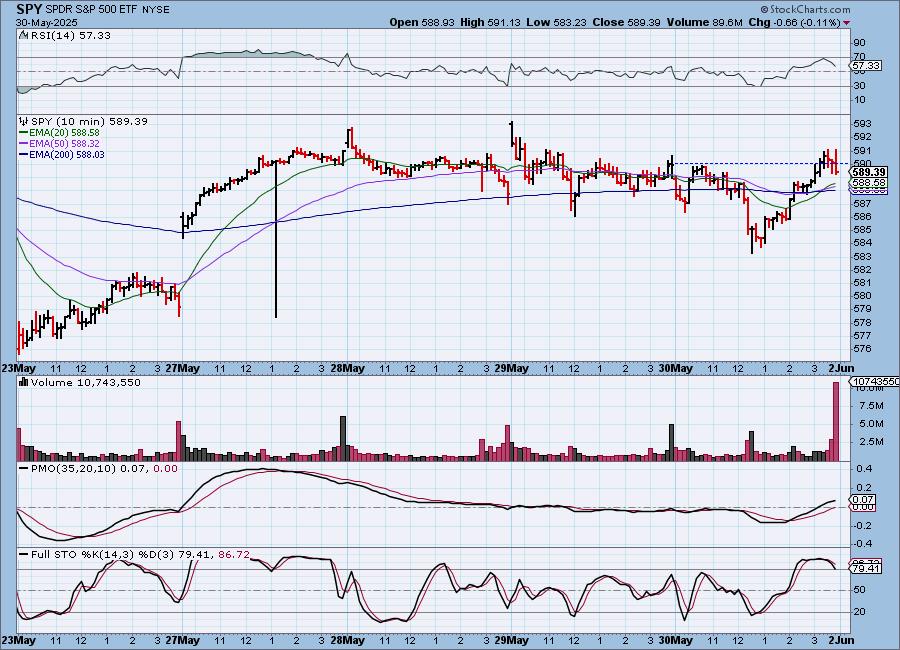Click the Open 588.93 value

click(422, 22)
